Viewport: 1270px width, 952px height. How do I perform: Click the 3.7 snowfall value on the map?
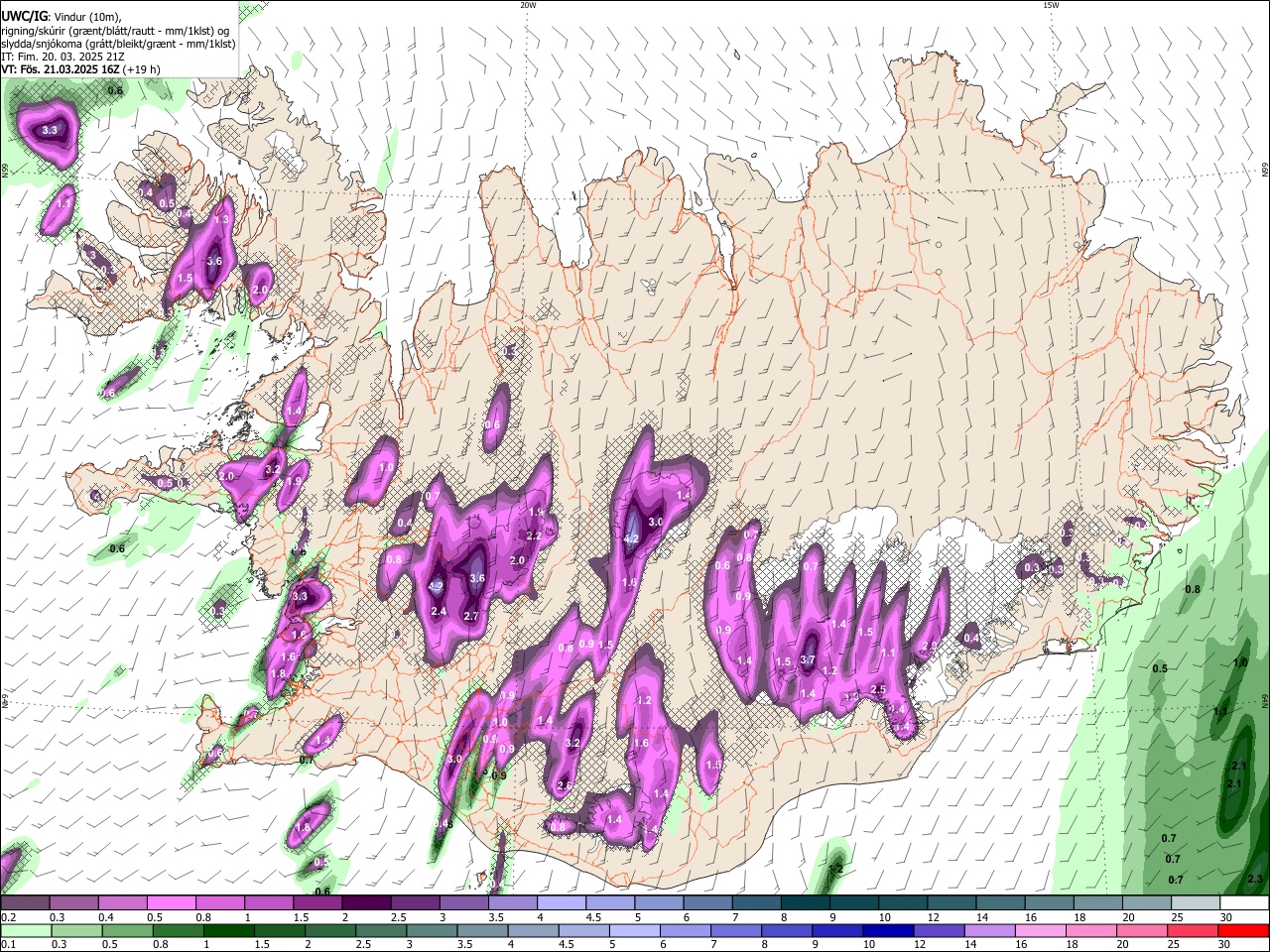click(x=808, y=659)
